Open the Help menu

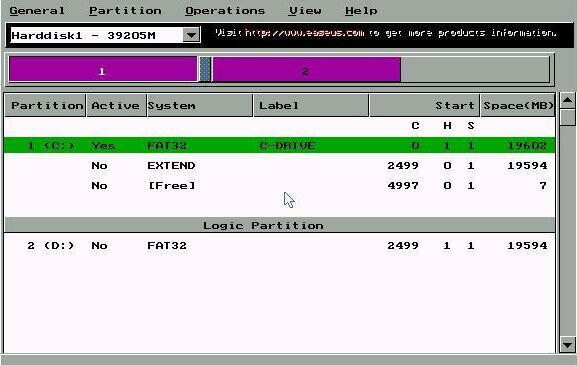coord(361,11)
